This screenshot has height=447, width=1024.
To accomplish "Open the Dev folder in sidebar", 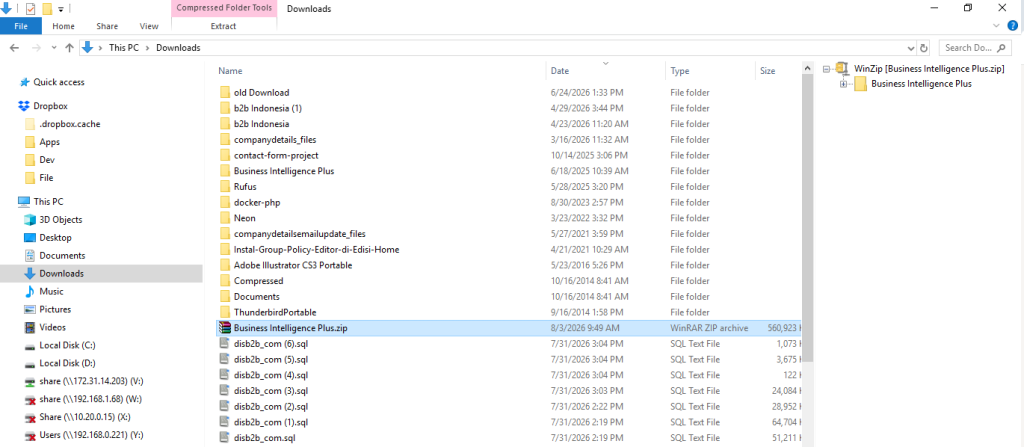I will click(47, 159).
